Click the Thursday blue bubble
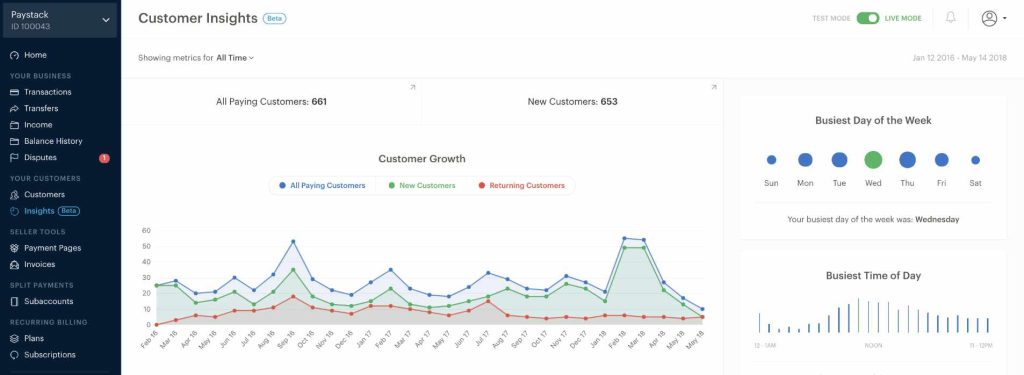 (907, 160)
